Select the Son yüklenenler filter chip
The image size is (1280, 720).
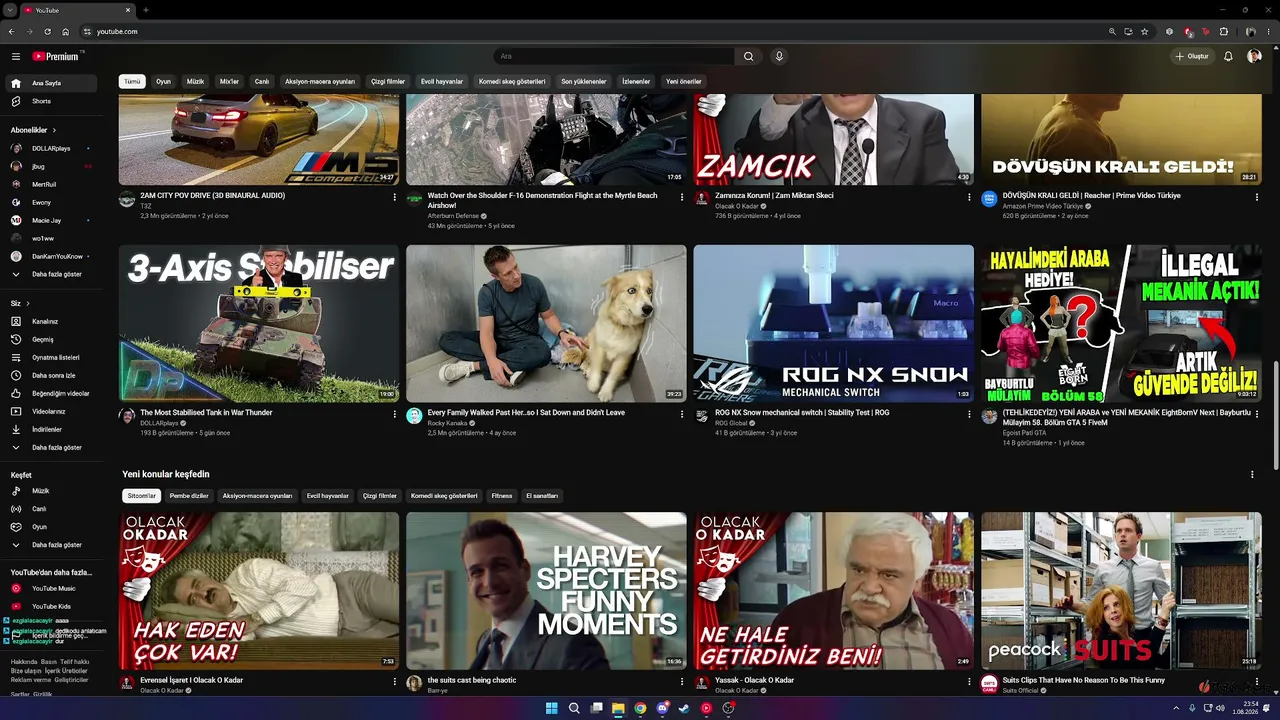tap(583, 82)
